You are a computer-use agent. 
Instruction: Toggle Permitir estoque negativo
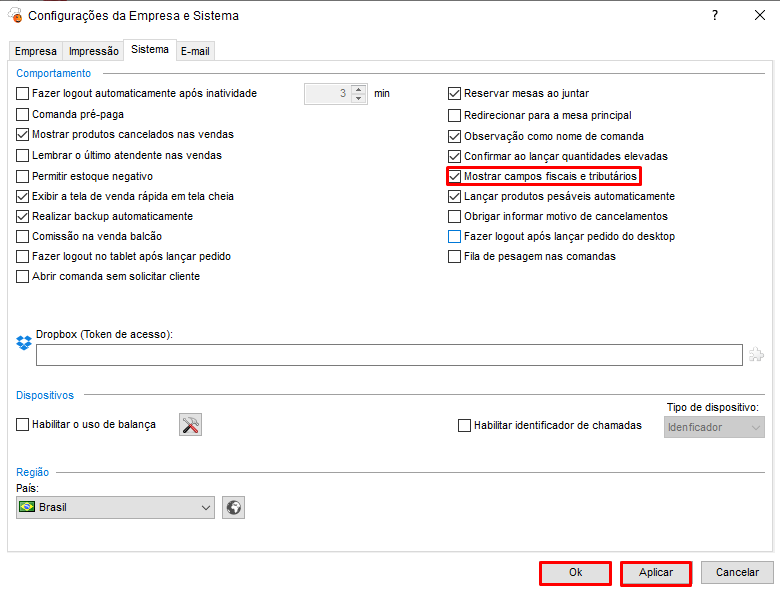point(23,176)
